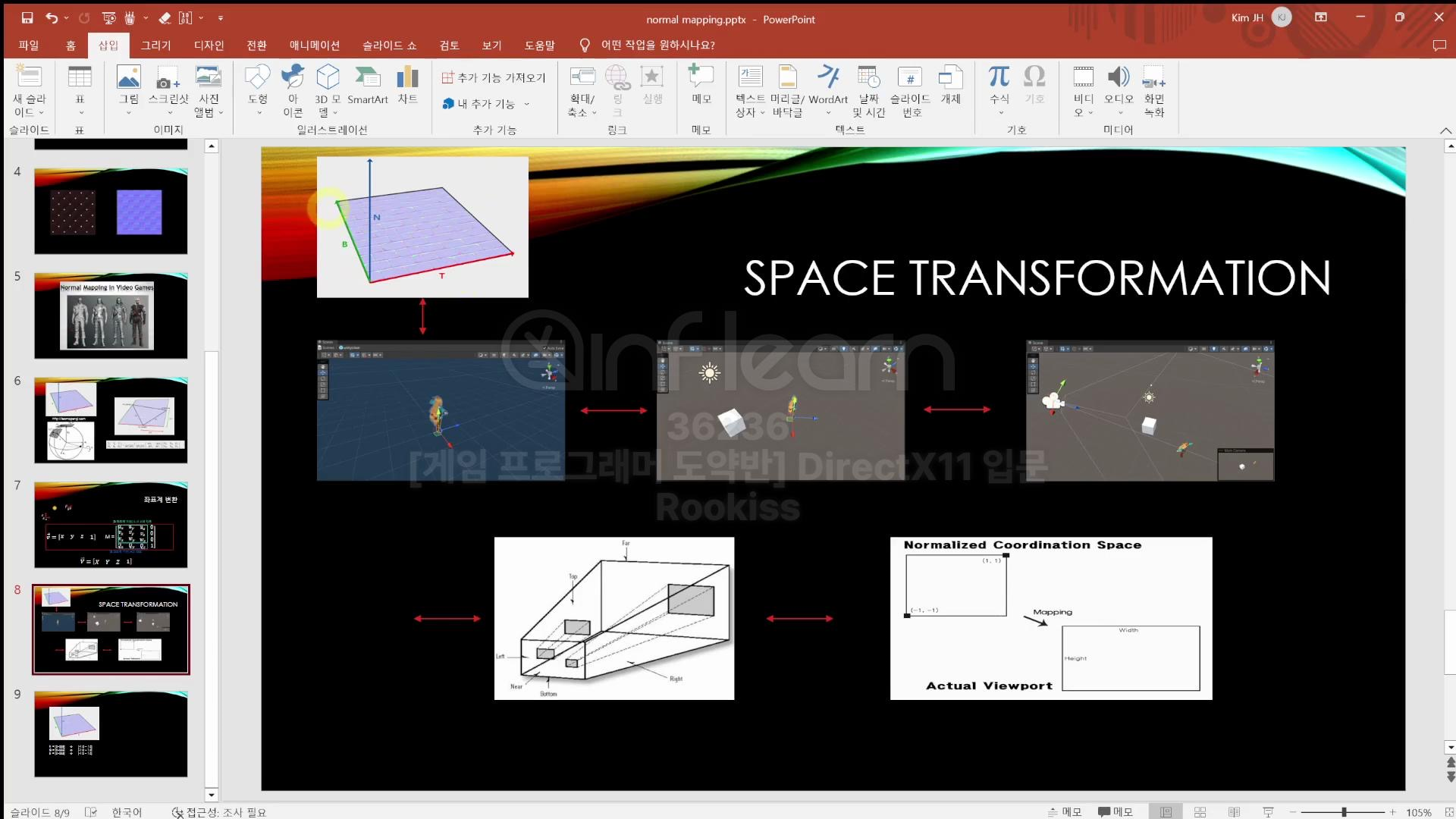Click 추가 기능 가져오기 button
This screenshot has width=1456, height=819.
click(494, 77)
